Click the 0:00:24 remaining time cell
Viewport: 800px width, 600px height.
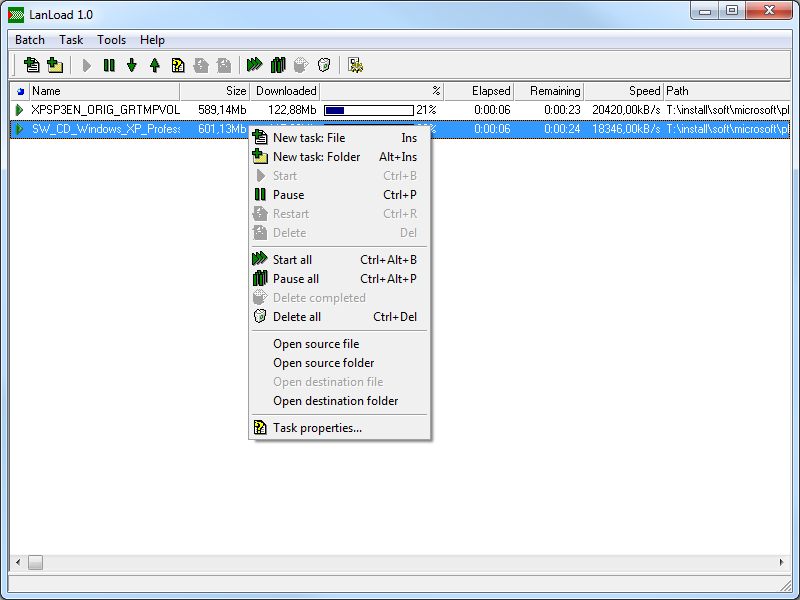[x=562, y=129]
